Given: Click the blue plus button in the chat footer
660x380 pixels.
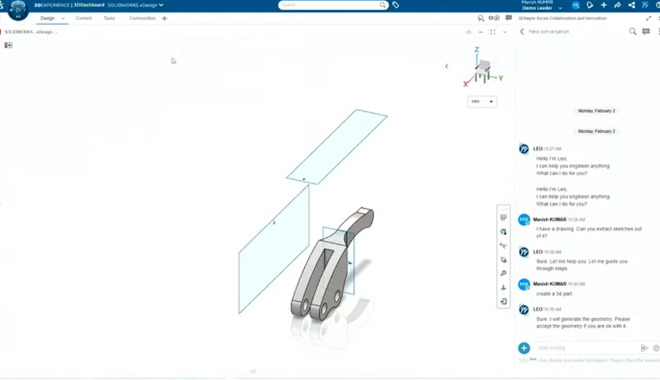Looking at the screenshot, I should tap(524, 348).
